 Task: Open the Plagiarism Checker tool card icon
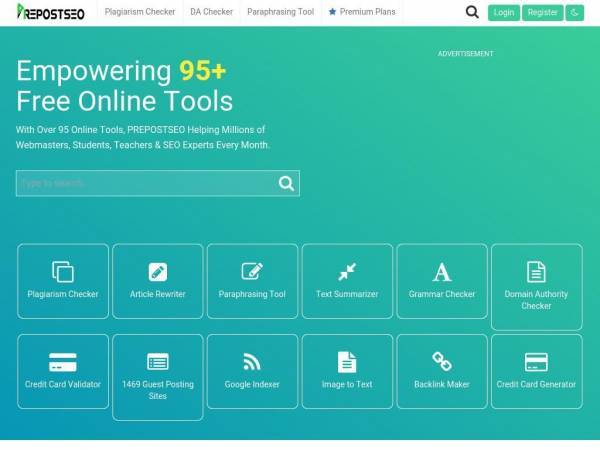click(63, 272)
